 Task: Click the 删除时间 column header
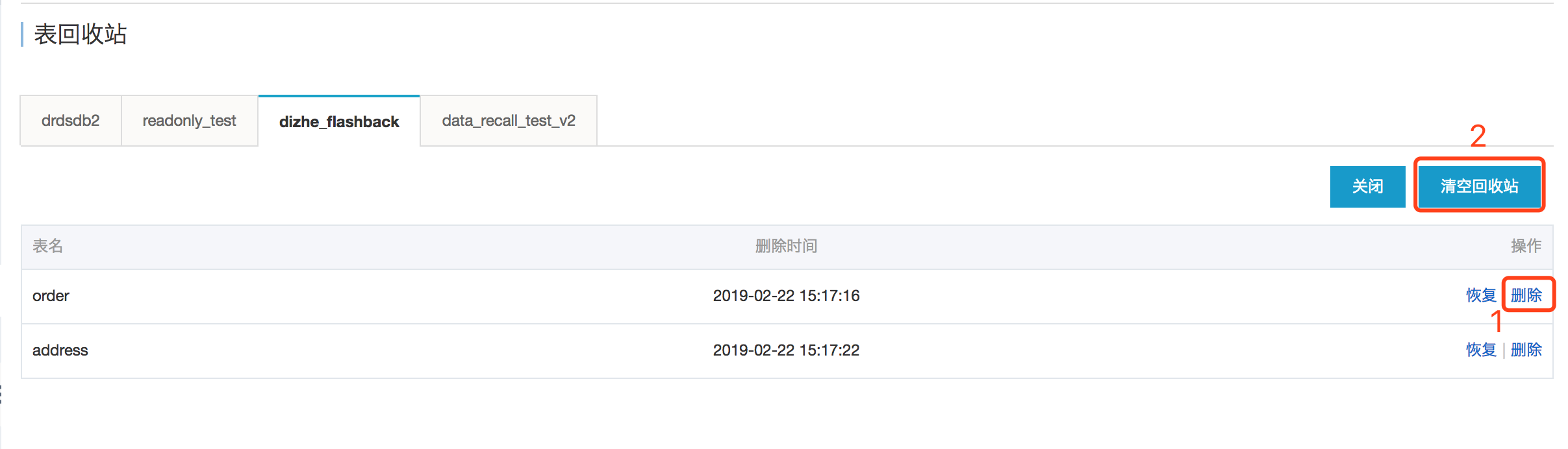(786, 246)
